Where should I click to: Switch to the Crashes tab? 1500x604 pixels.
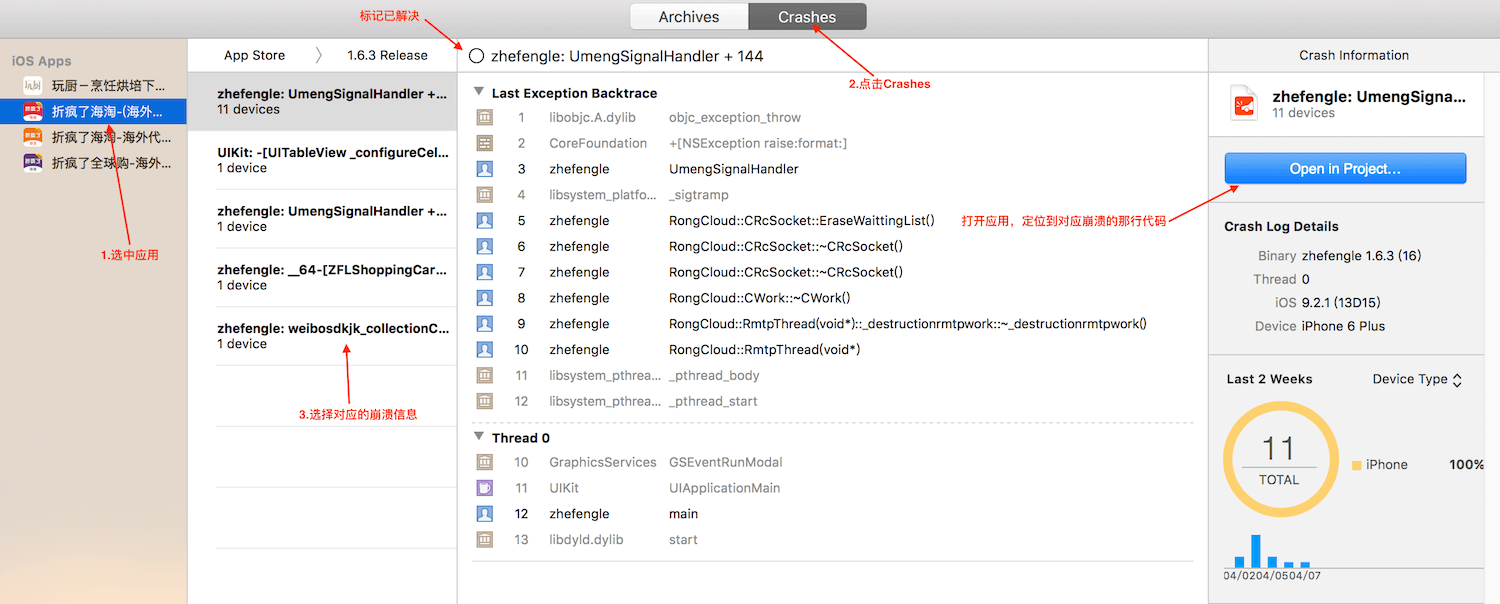pos(807,17)
